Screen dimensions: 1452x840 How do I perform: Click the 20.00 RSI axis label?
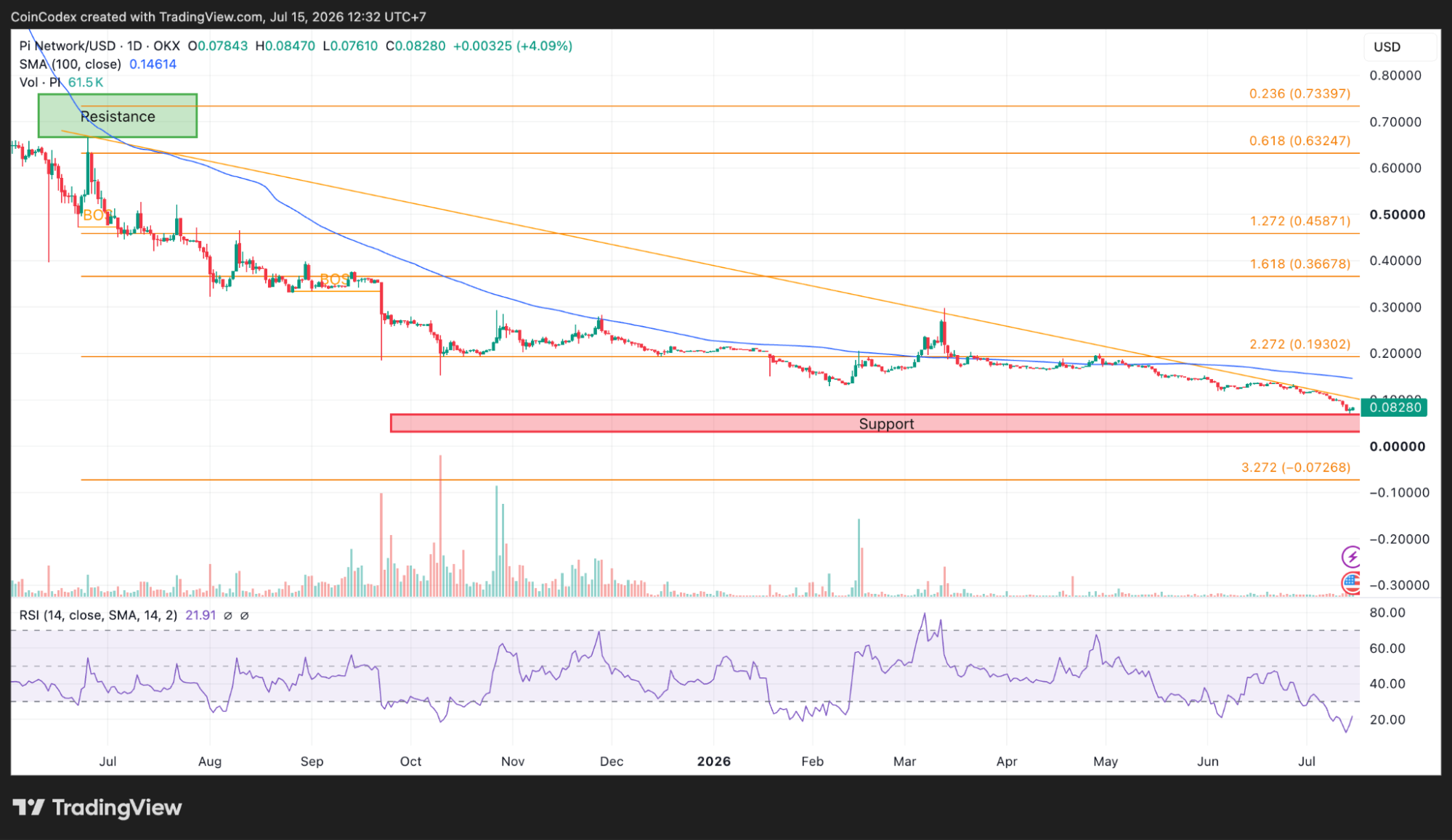[1387, 719]
